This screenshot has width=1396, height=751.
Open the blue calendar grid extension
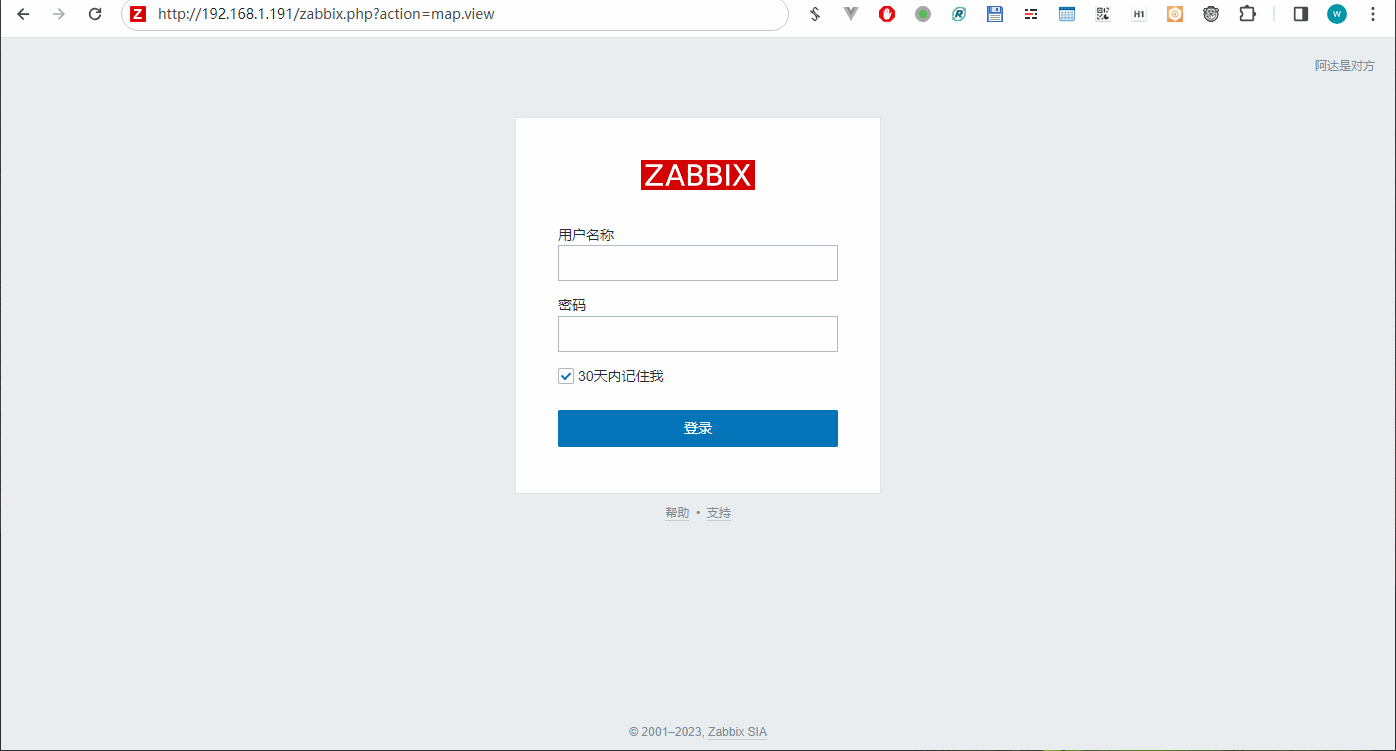(1067, 14)
